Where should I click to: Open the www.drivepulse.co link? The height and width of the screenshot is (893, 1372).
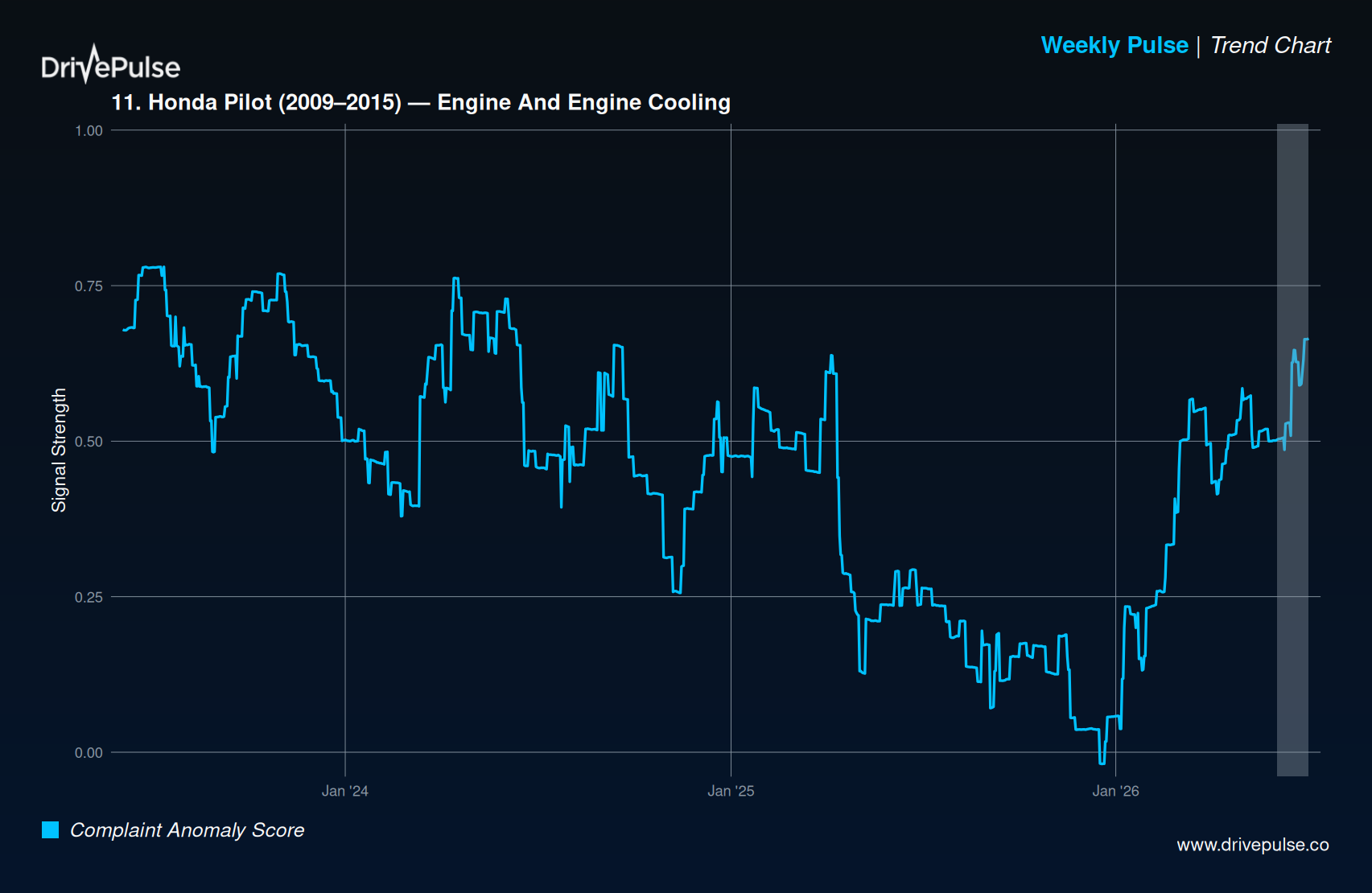[x=1252, y=845]
